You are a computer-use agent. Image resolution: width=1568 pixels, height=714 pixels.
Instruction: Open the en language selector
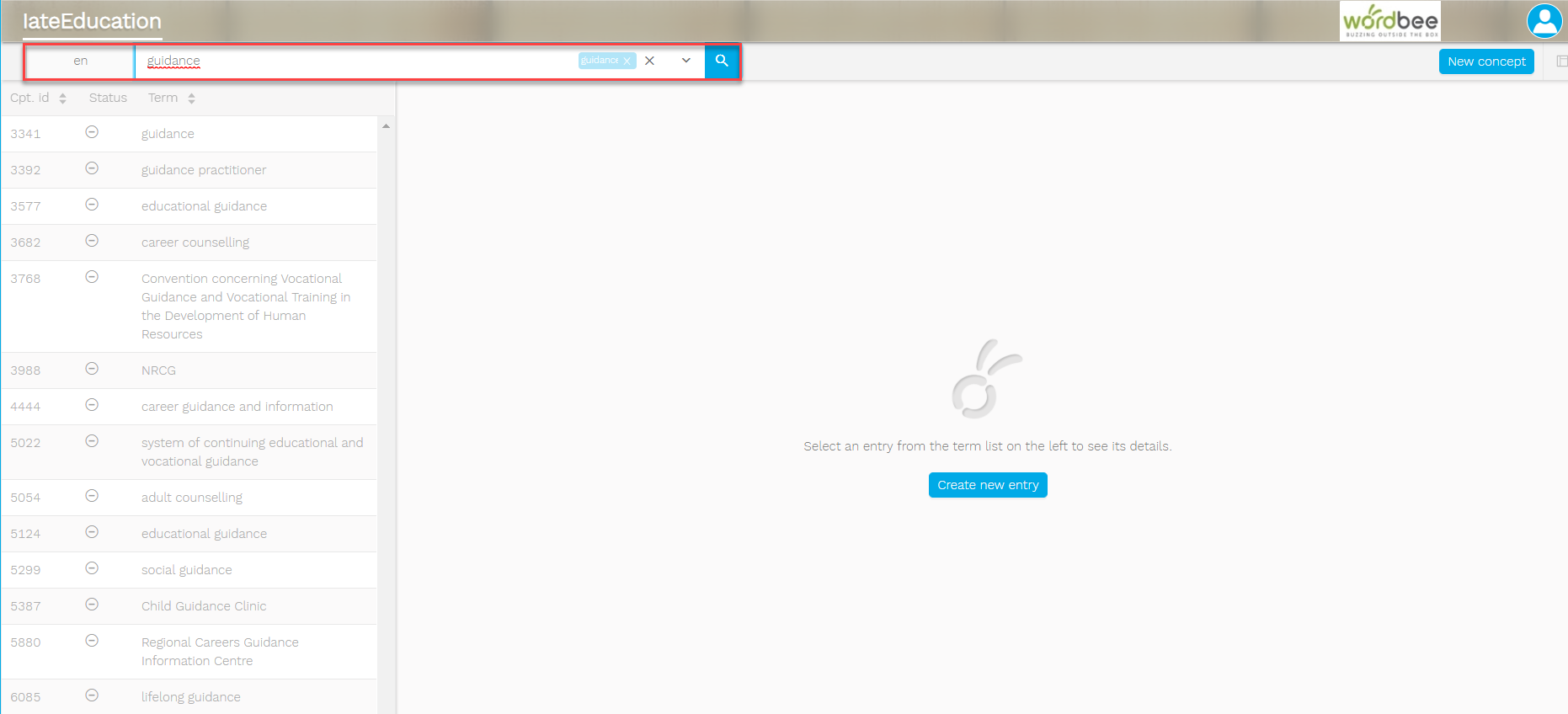click(x=80, y=61)
